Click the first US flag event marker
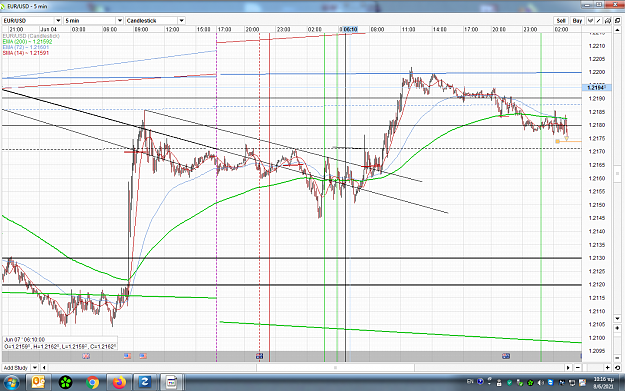This screenshot has width=625, height=391. [128, 356]
